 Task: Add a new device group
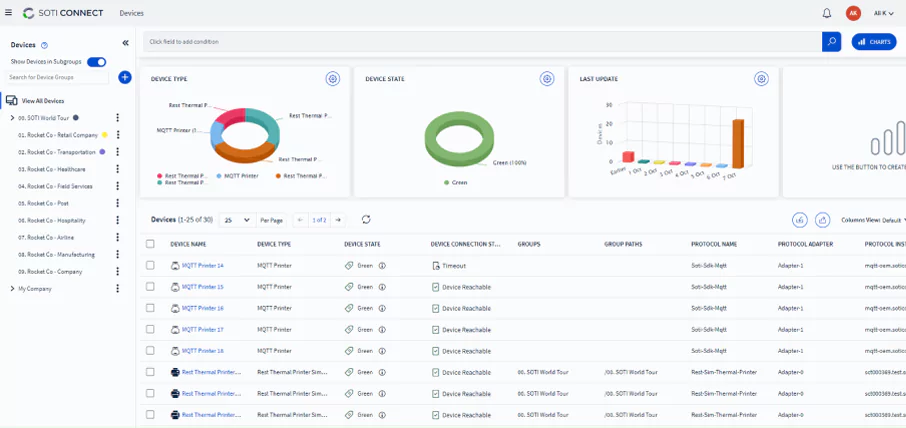(x=125, y=77)
